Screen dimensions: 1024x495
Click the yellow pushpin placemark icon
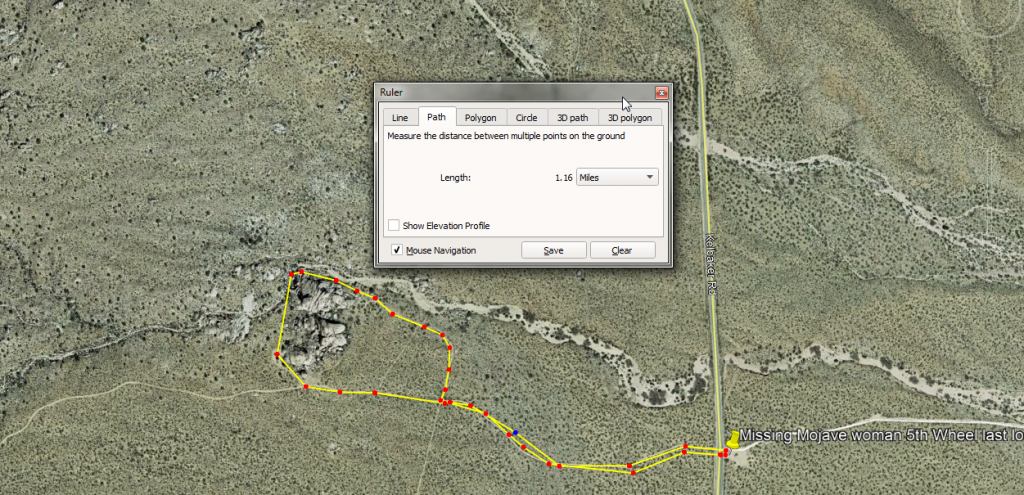coord(733,439)
